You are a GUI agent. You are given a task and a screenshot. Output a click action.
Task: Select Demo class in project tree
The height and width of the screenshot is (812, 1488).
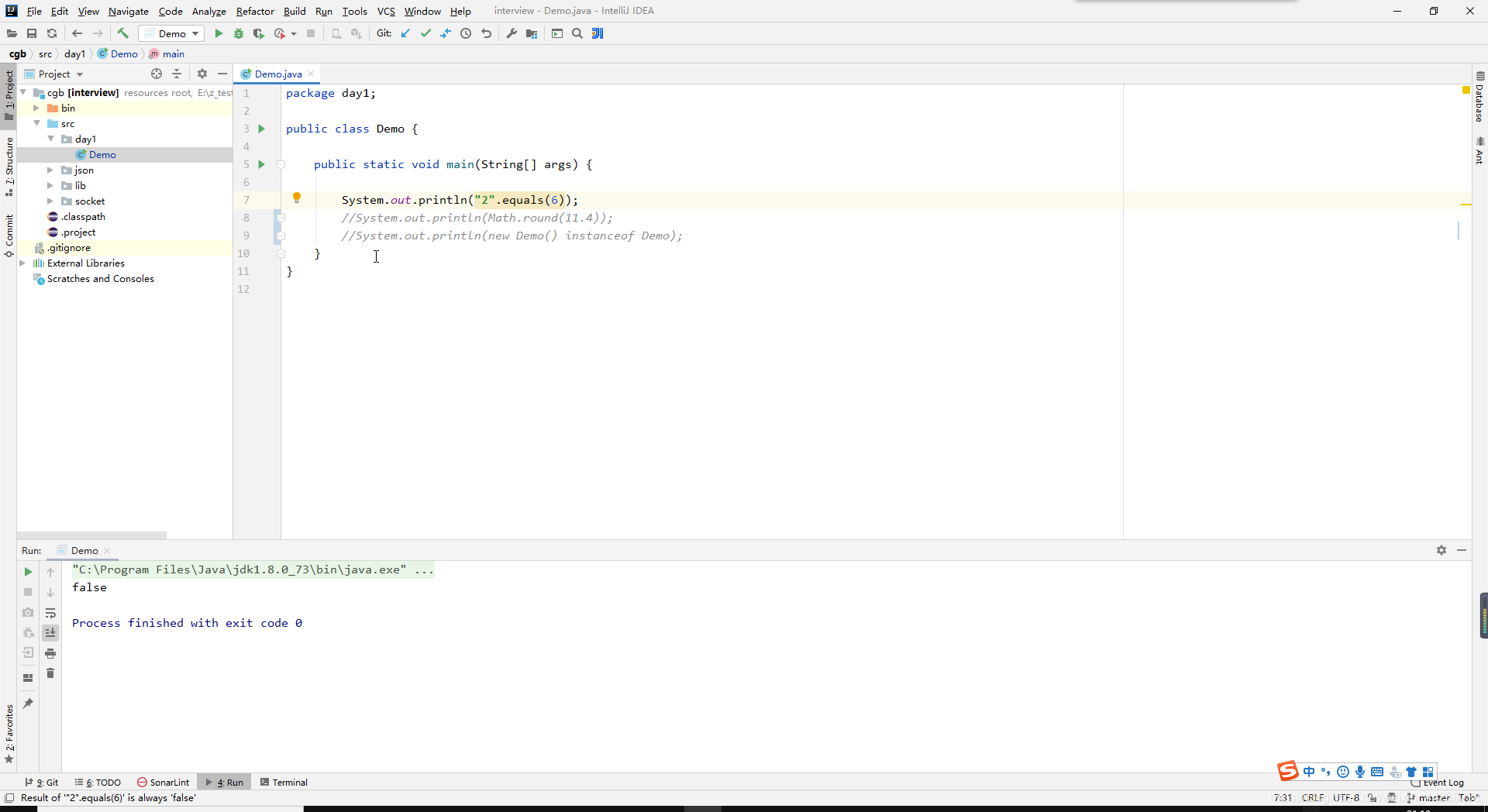click(x=102, y=155)
